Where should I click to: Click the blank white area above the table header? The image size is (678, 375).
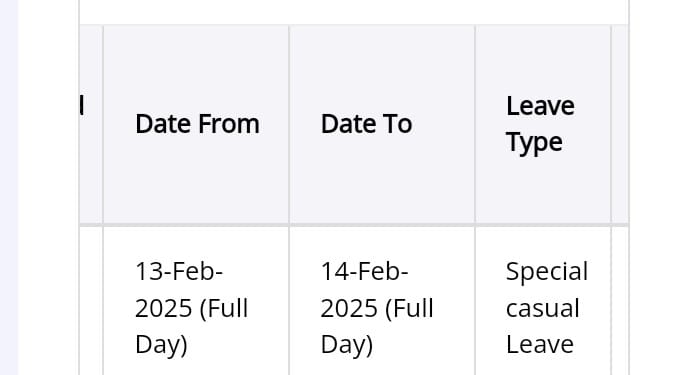tap(354, 12)
